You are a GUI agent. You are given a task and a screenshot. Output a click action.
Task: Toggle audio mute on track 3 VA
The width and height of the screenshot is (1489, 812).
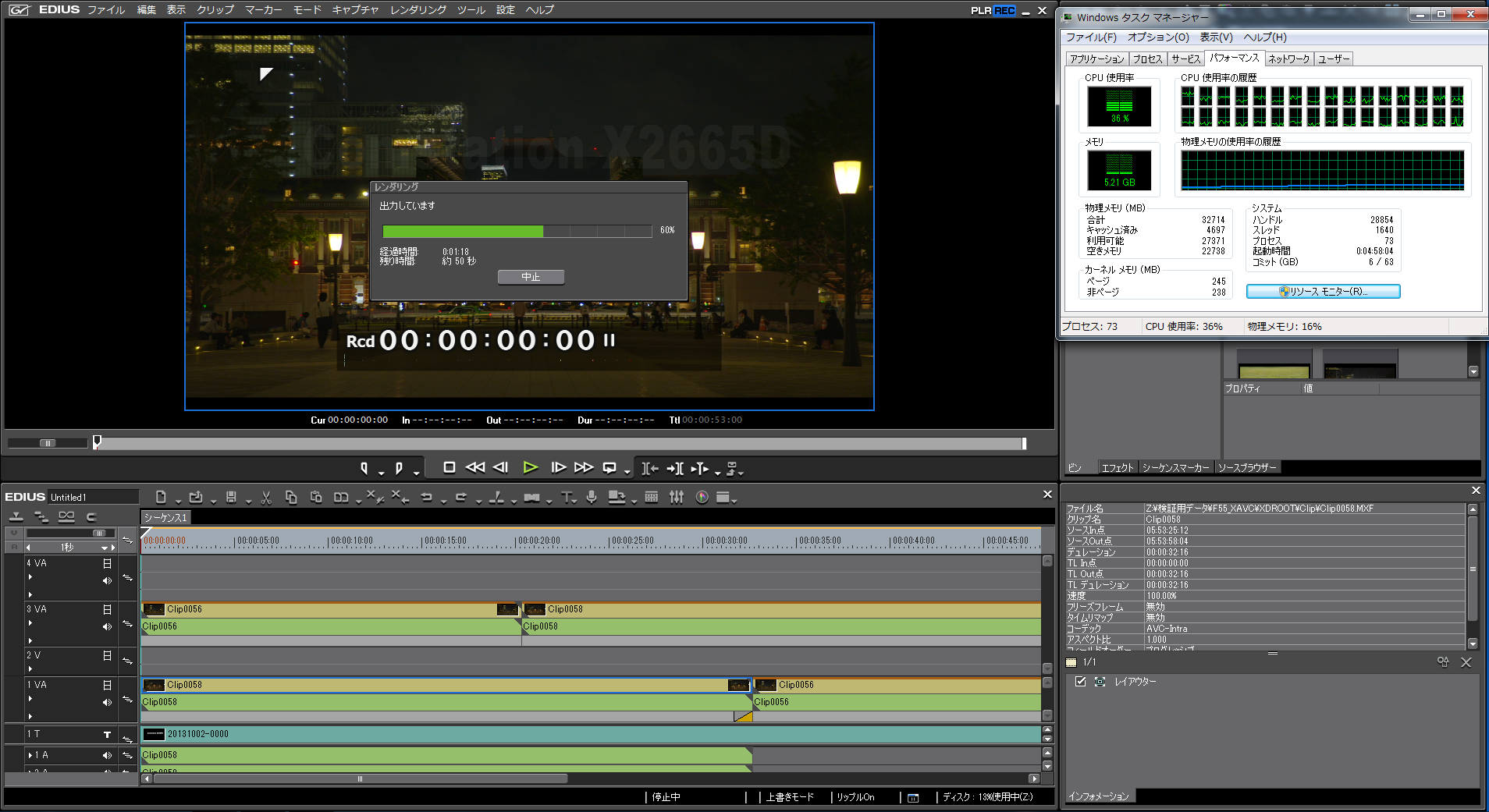(x=107, y=626)
